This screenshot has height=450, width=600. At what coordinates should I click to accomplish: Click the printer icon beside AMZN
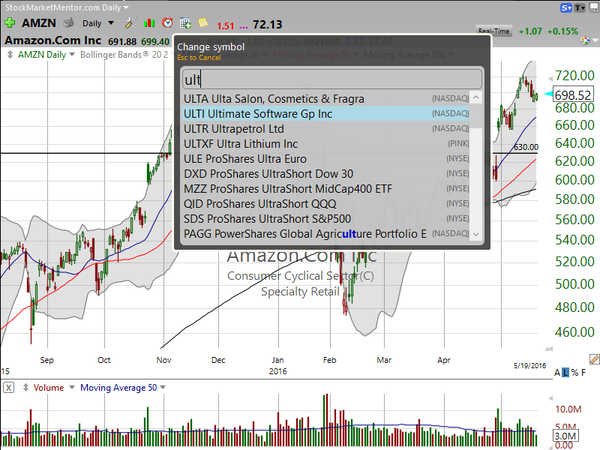click(x=68, y=23)
